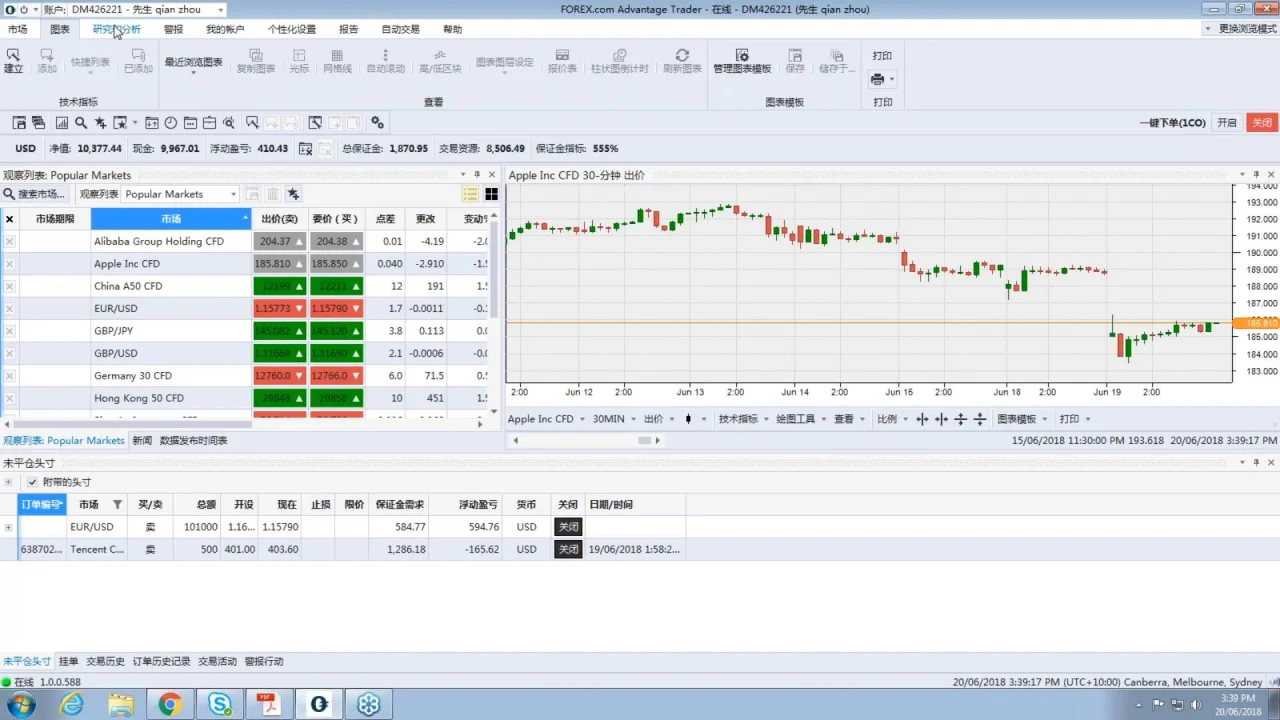The width and height of the screenshot is (1280, 720).
Task: Click Alibaba Group Holding CFD sell price 204.37
Action: pos(279,241)
